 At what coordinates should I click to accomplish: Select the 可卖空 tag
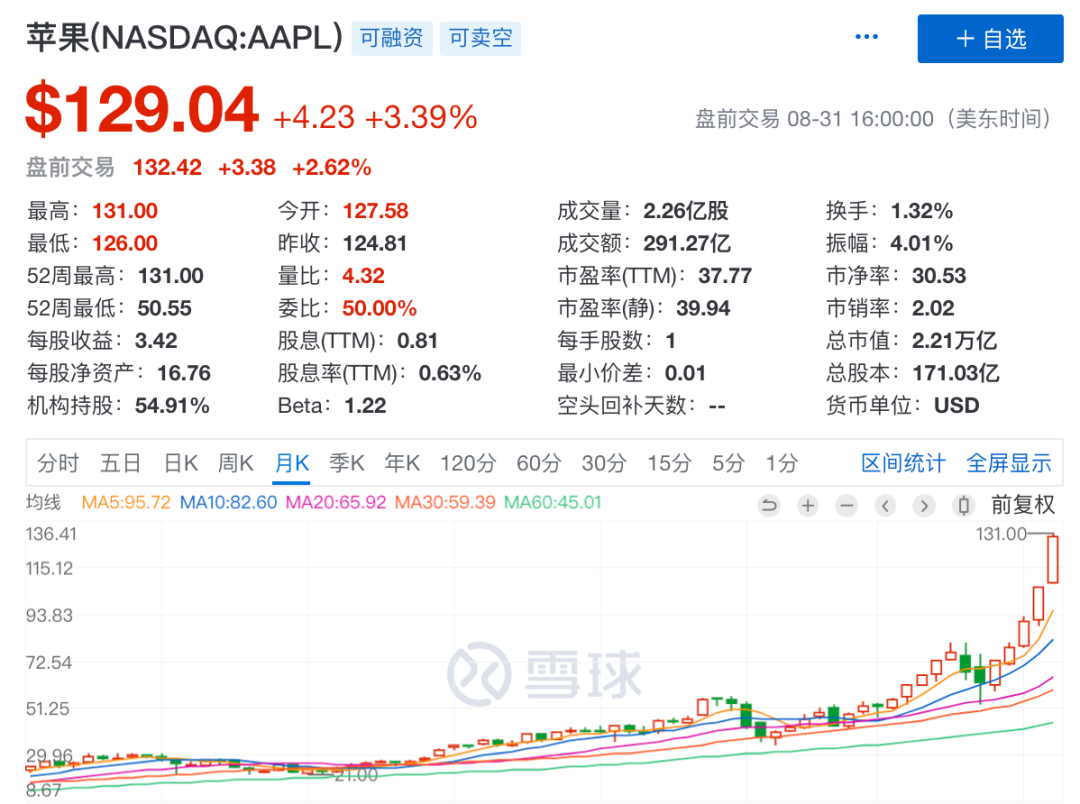point(480,38)
